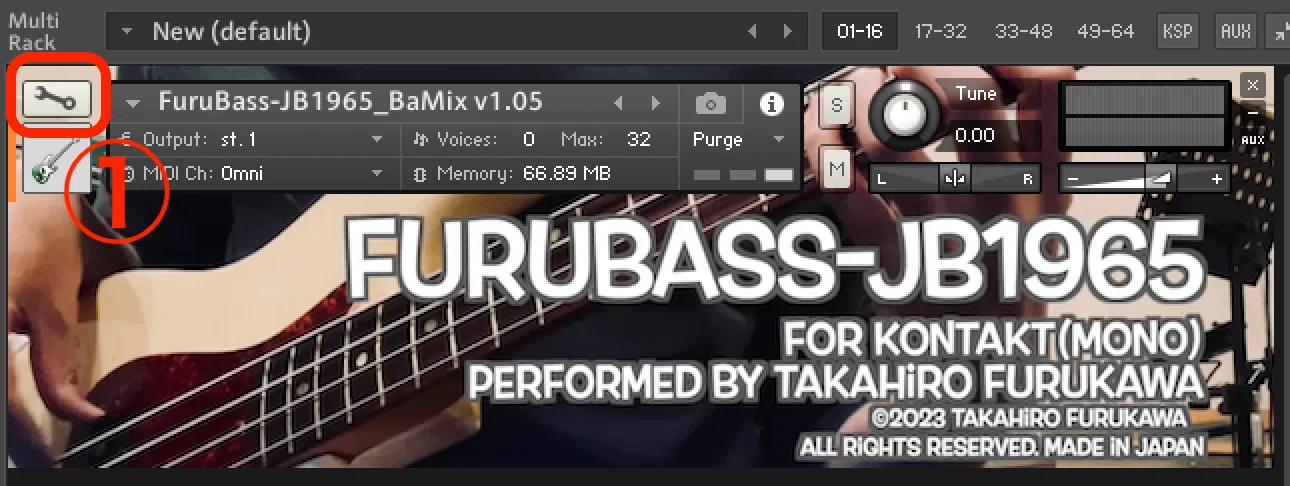Minimize instrument header with small minus icon
1290x486 pixels.
point(1252,112)
